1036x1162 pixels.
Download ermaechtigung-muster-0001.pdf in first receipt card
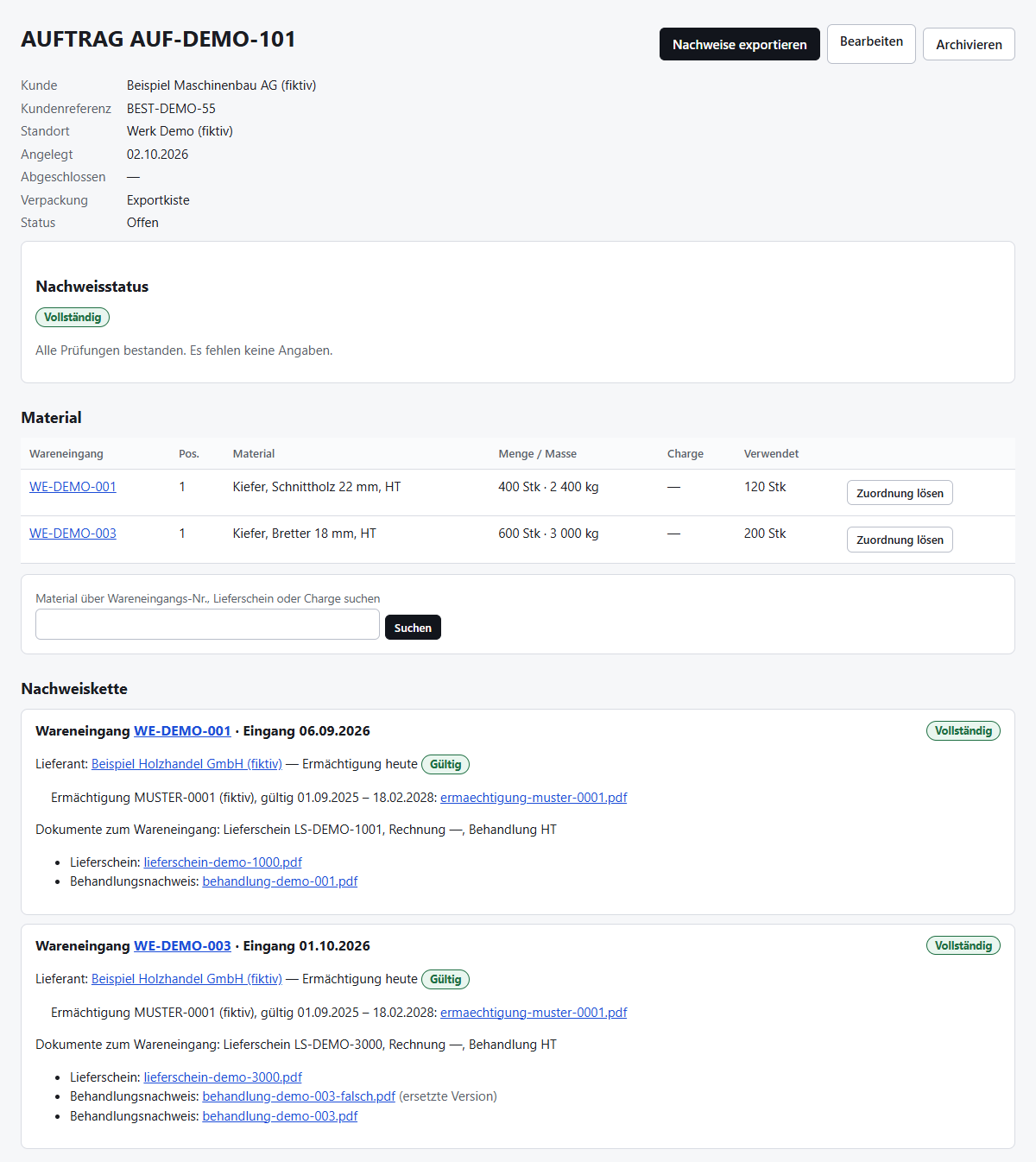534,798
